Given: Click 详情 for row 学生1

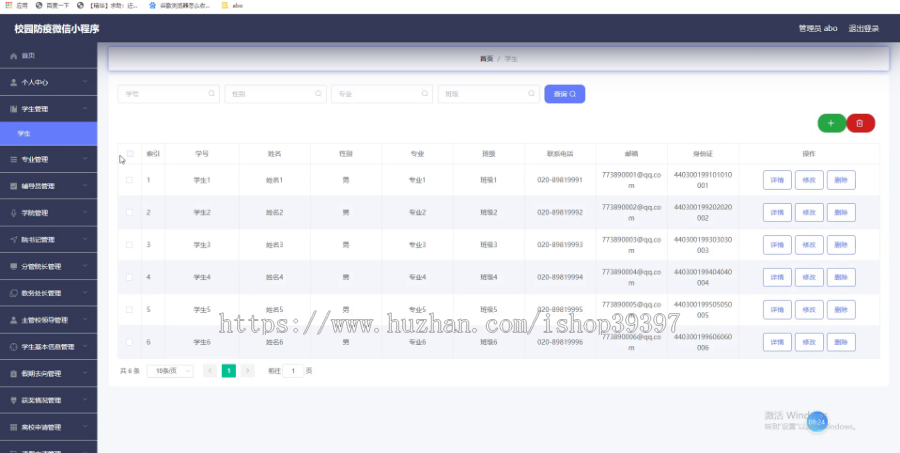Looking at the screenshot, I should pyautogui.click(x=777, y=180).
